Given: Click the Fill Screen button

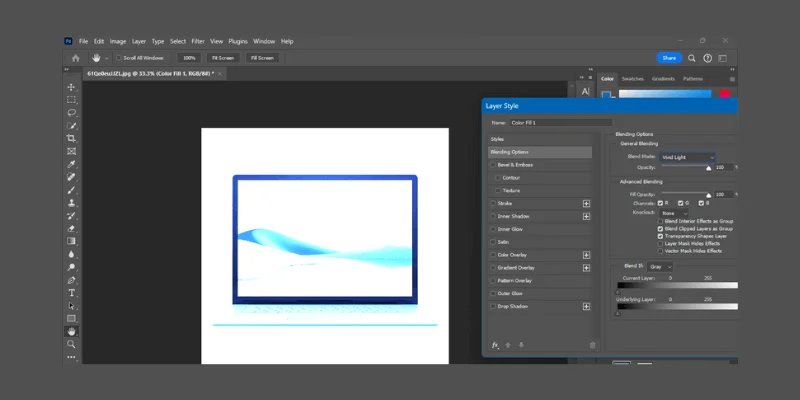Looking at the screenshot, I should 262,58.
